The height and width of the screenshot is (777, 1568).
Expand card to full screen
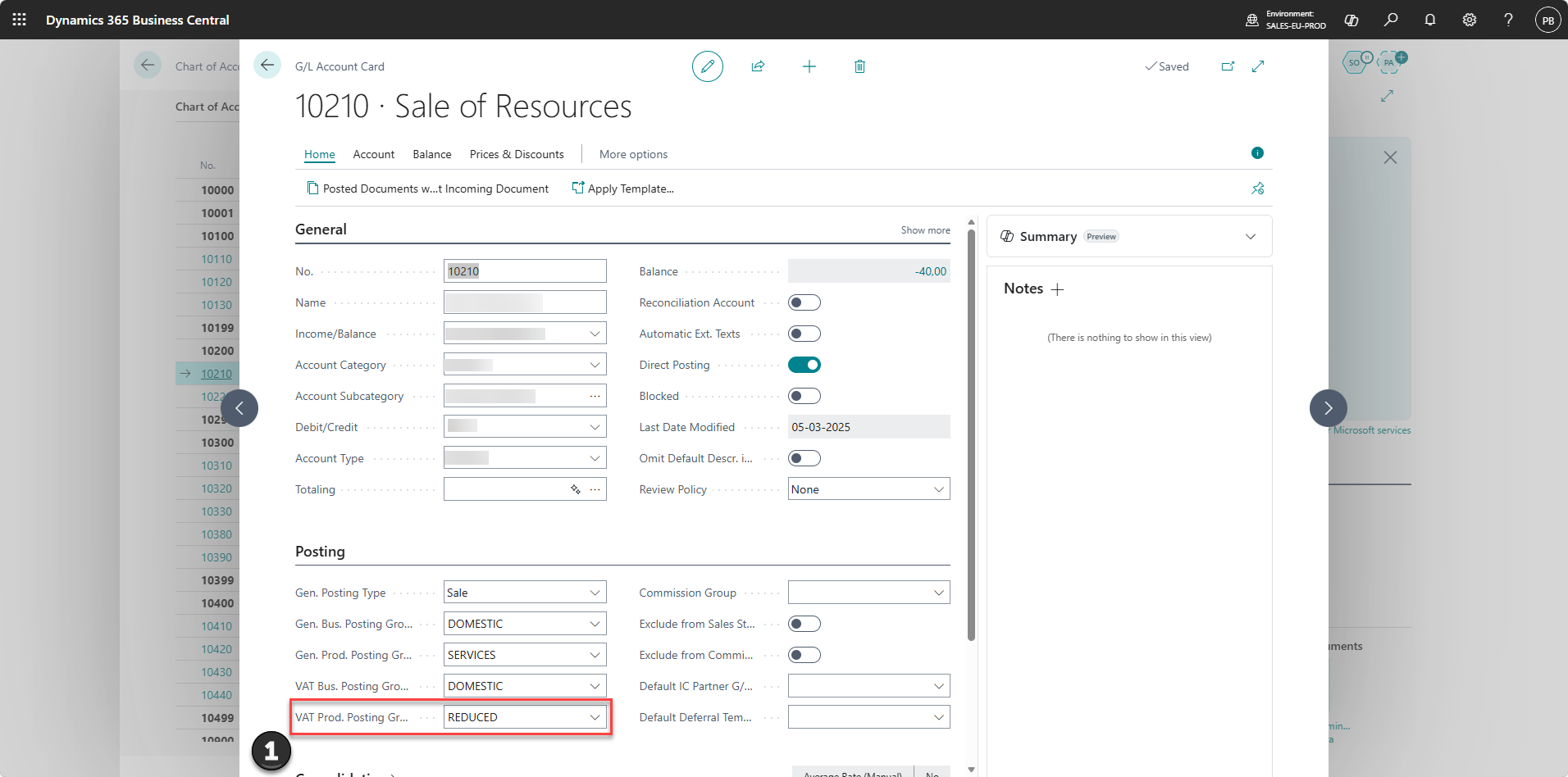pos(1258,66)
